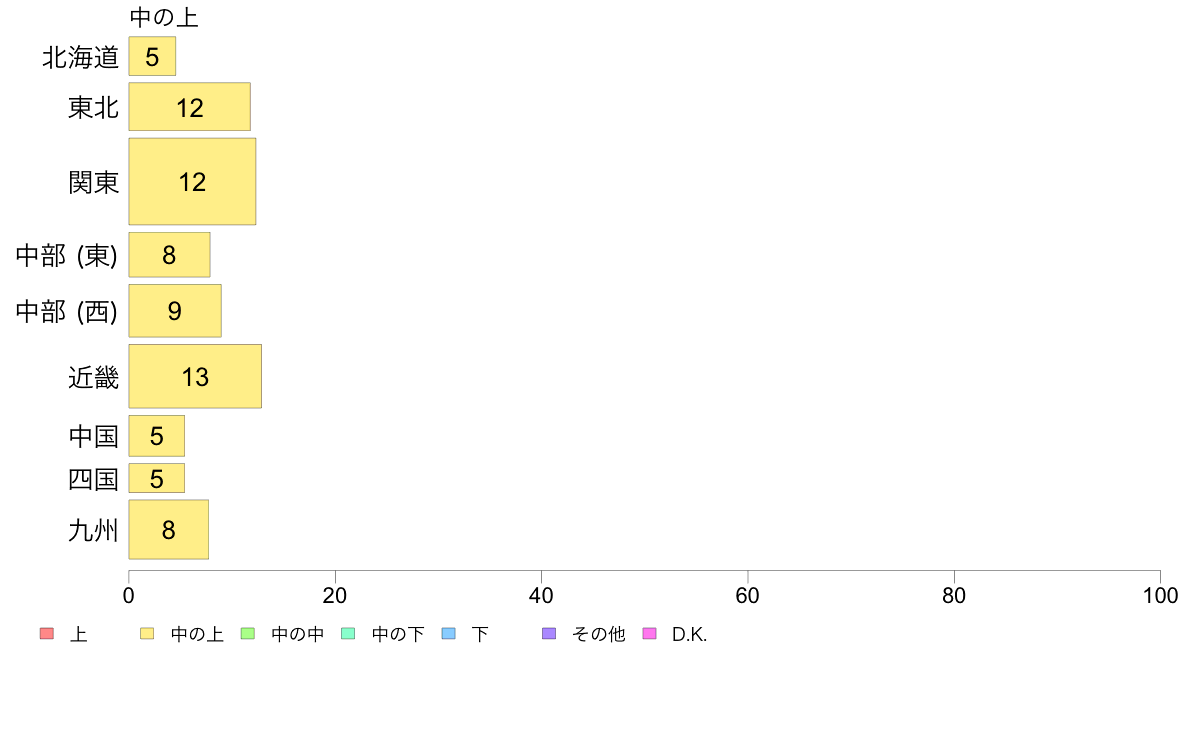
Task: Select the 関東 bar showing 12
Action: [x=192, y=182]
